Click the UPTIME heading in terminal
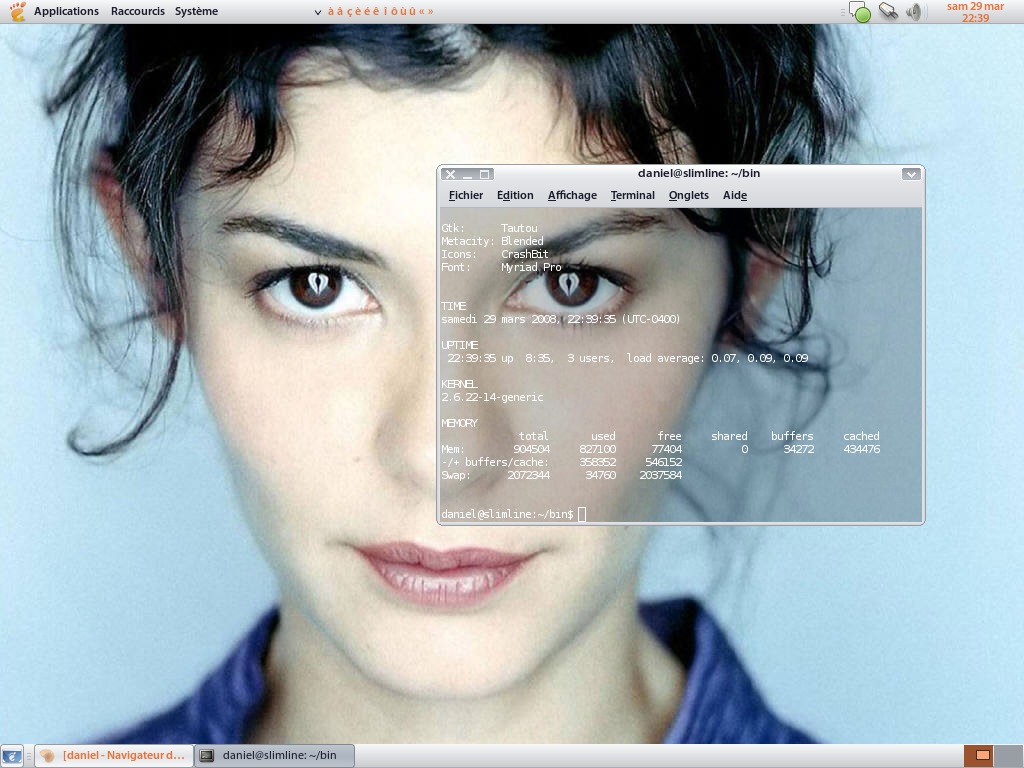The width and height of the screenshot is (1024, 768). point(460,345)
